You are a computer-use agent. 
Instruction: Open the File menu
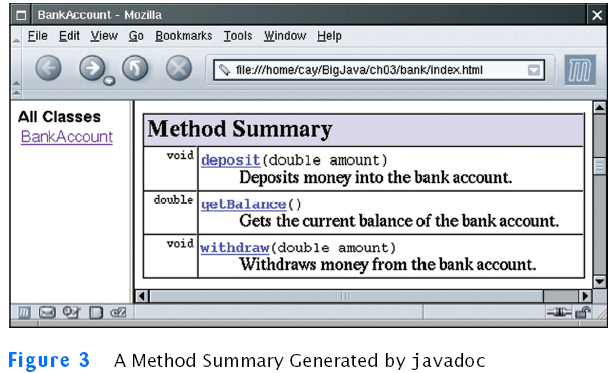pyautogui.click(x=38, y=36)
